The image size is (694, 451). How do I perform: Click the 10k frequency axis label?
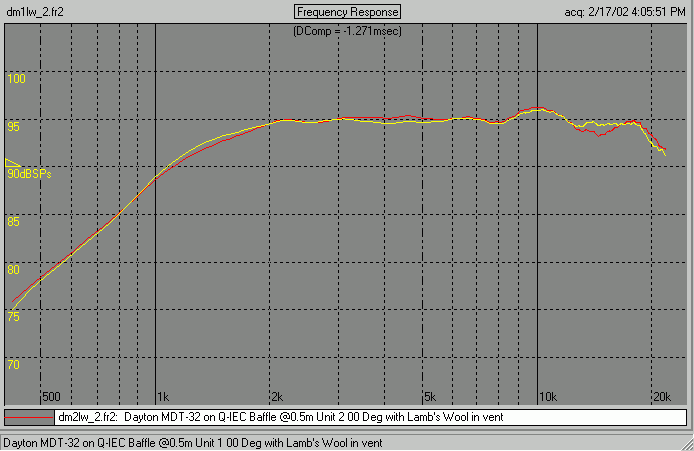pyautogui.click(x=548, y=397)
